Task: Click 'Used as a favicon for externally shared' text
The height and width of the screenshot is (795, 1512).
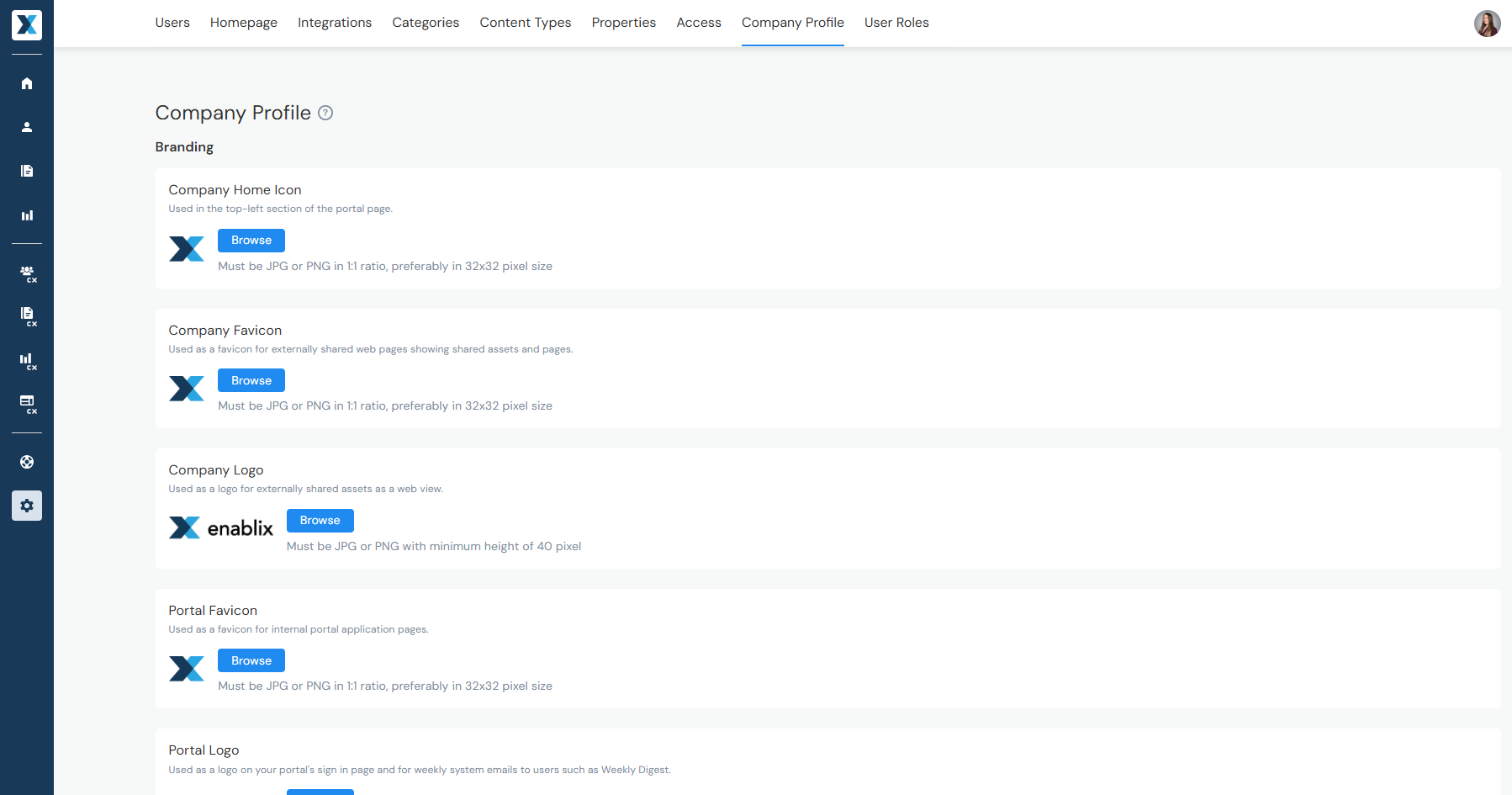Action: point(371,349)
